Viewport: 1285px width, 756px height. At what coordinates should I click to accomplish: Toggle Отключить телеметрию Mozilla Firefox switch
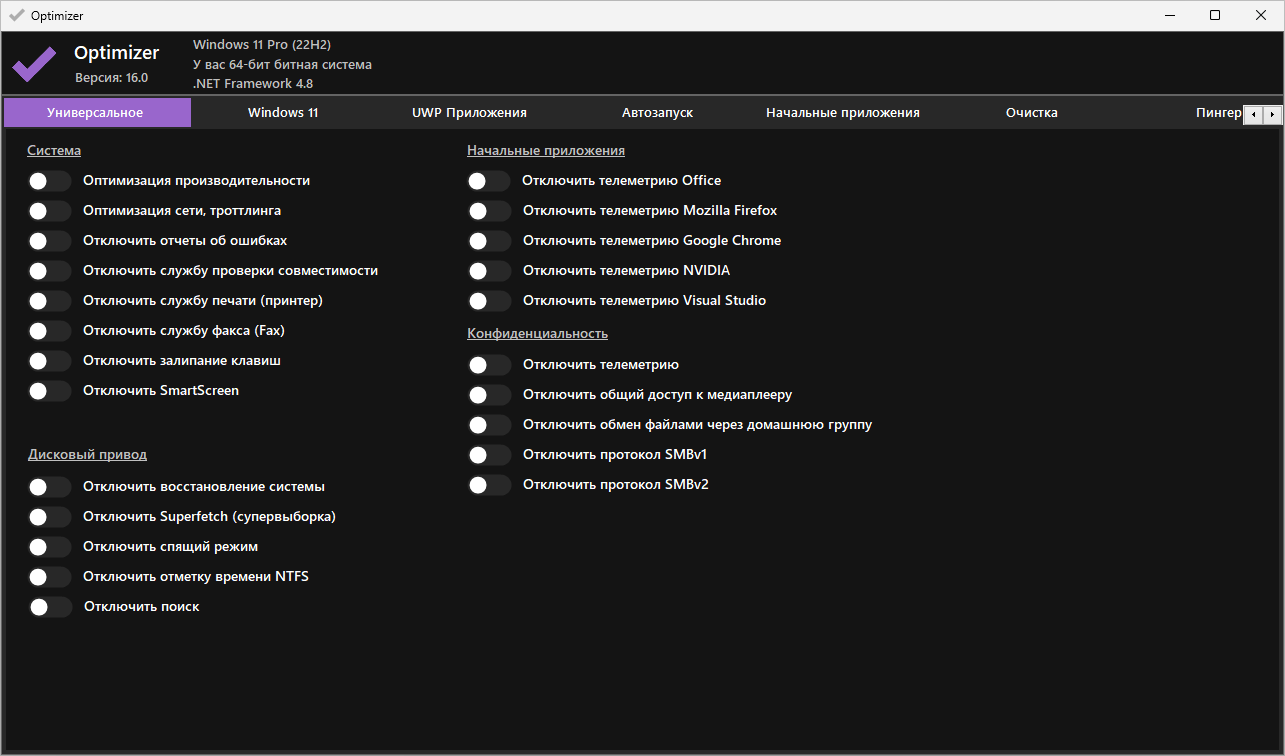489,211
